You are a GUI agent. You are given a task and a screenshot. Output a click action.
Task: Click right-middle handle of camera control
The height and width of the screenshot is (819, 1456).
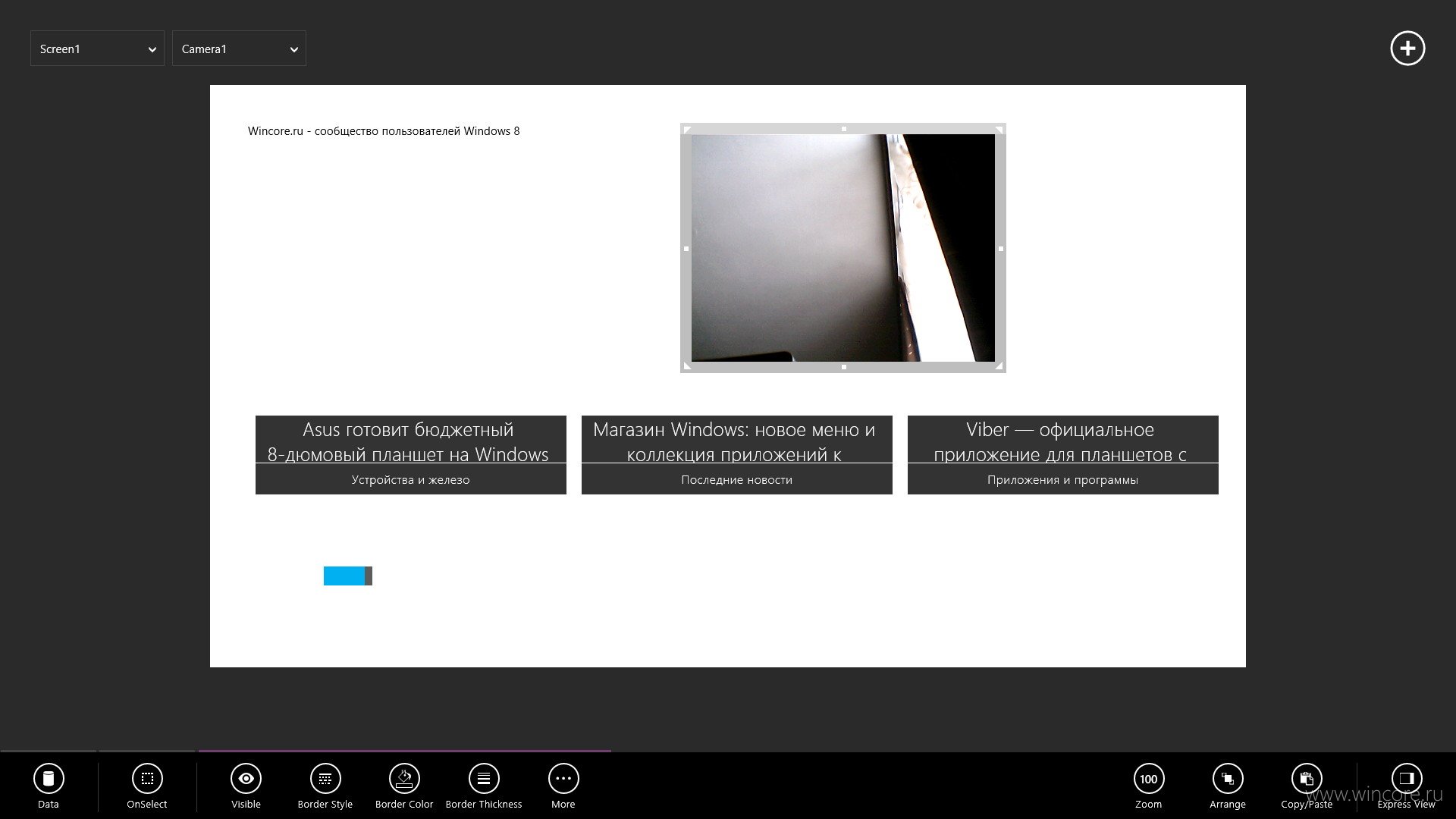[x=1001, y=249]
